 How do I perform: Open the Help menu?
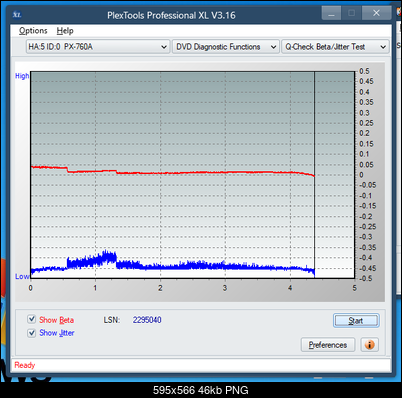tap(65, 31)
